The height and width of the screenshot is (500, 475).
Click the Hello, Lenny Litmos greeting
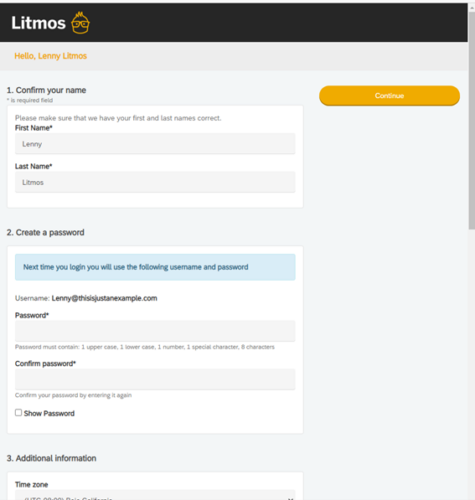click(51, 56)
